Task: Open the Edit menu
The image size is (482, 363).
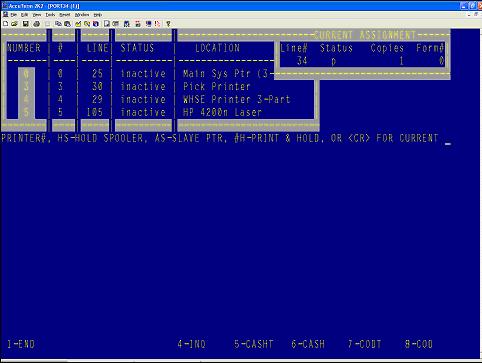Action: tap(25, 15)
